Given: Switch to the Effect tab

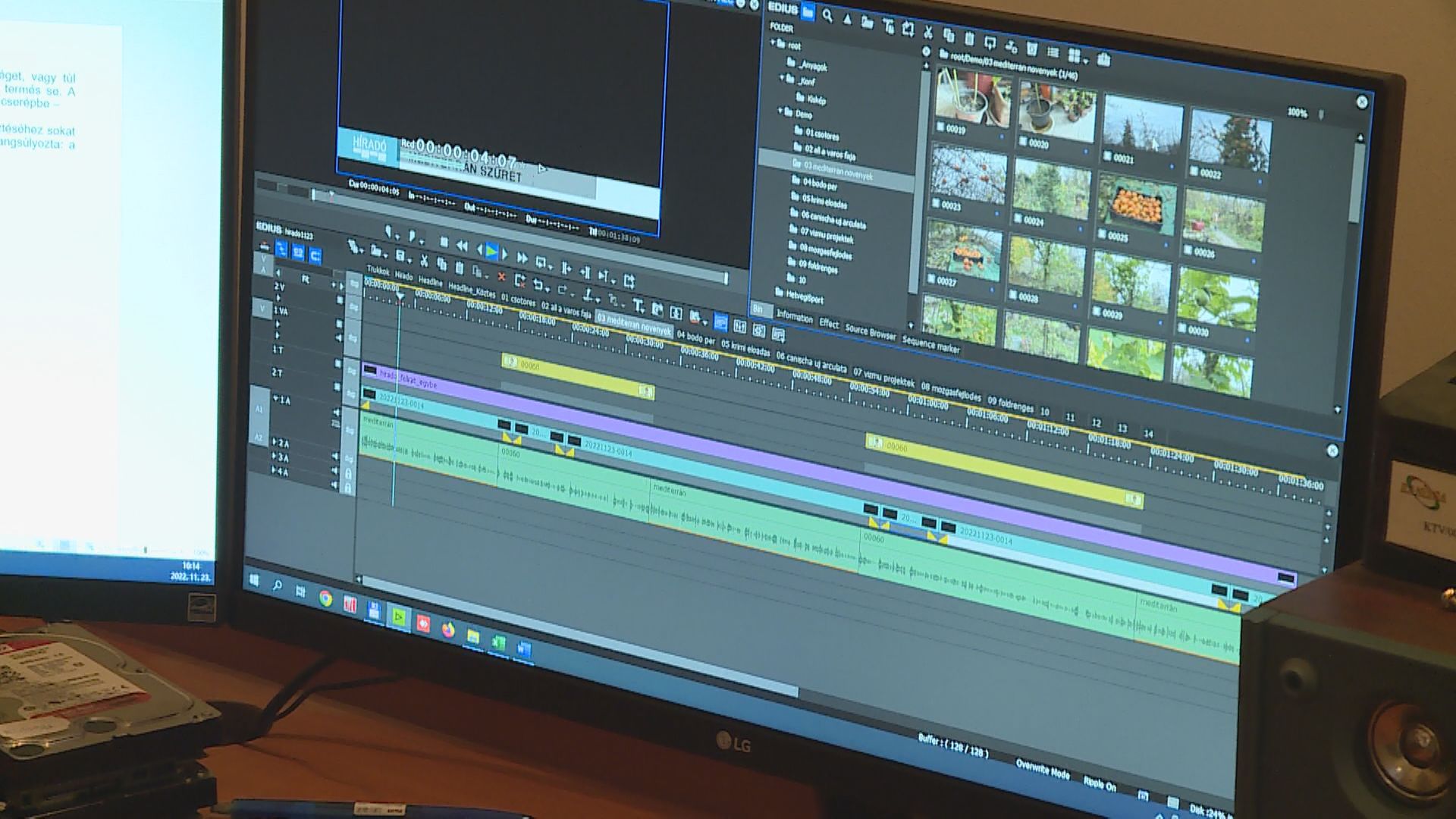Looking at the screenshot, I should (829, 323).
